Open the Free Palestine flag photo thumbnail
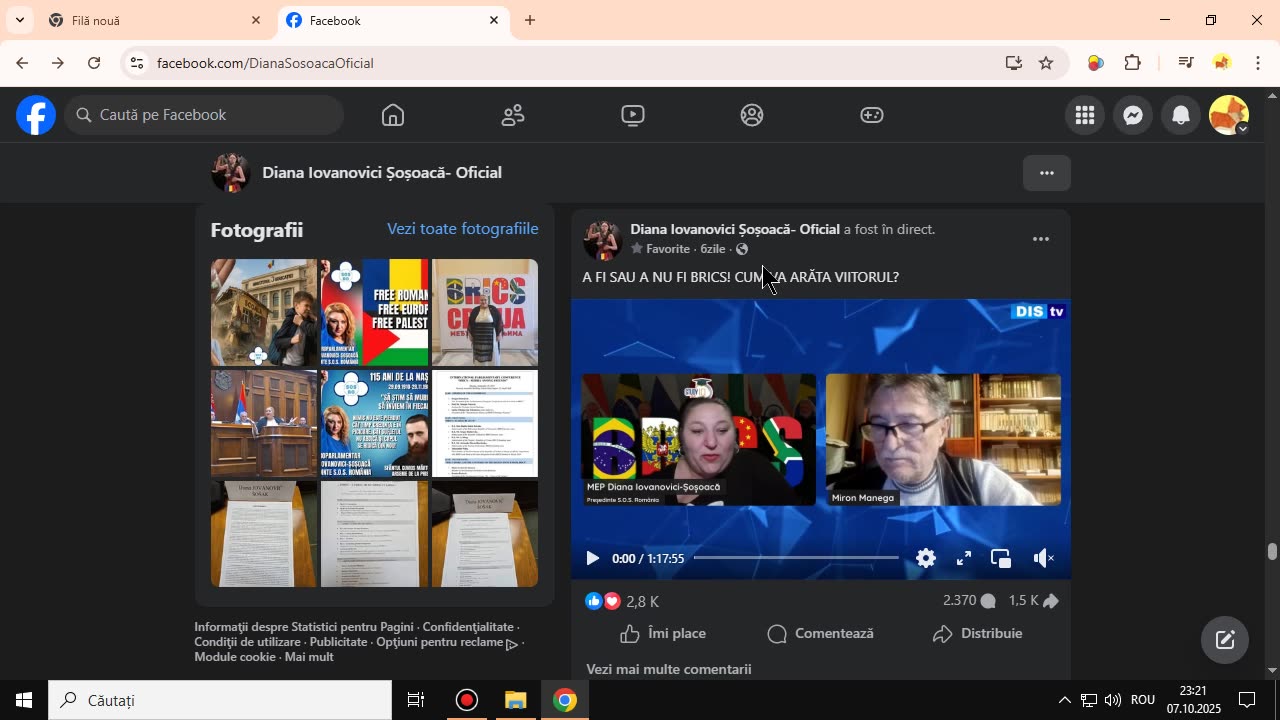This screenshot has width=1280, height=720. click(x=374, y=312)
